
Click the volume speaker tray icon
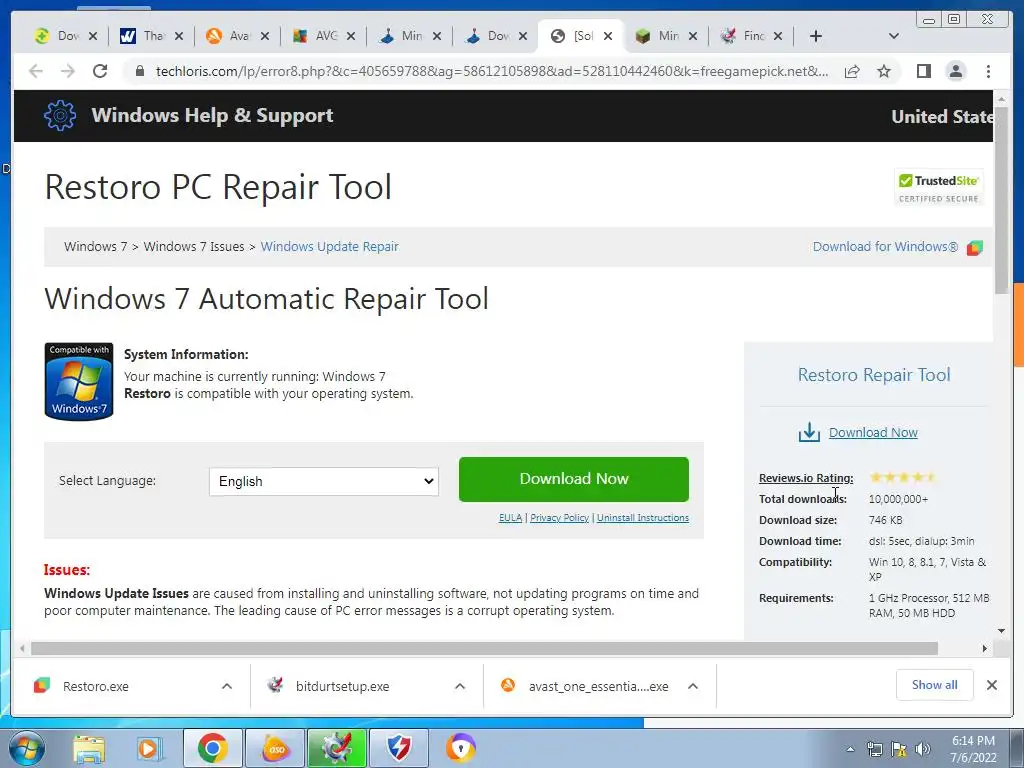point(923,749)
